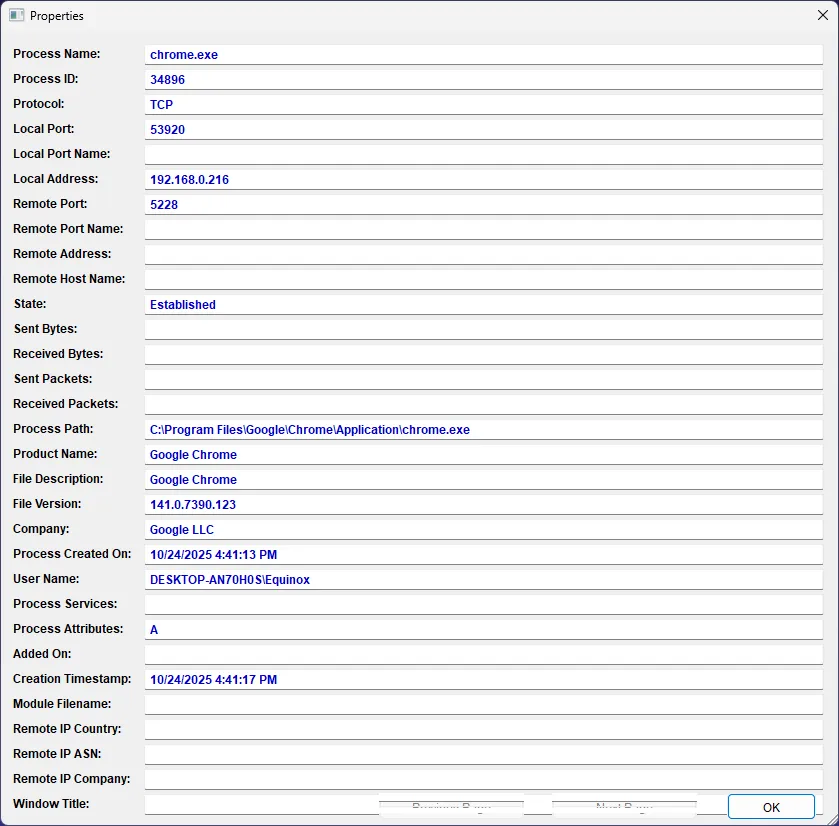Click the Process Attributes field showing A

coord(483,630)
